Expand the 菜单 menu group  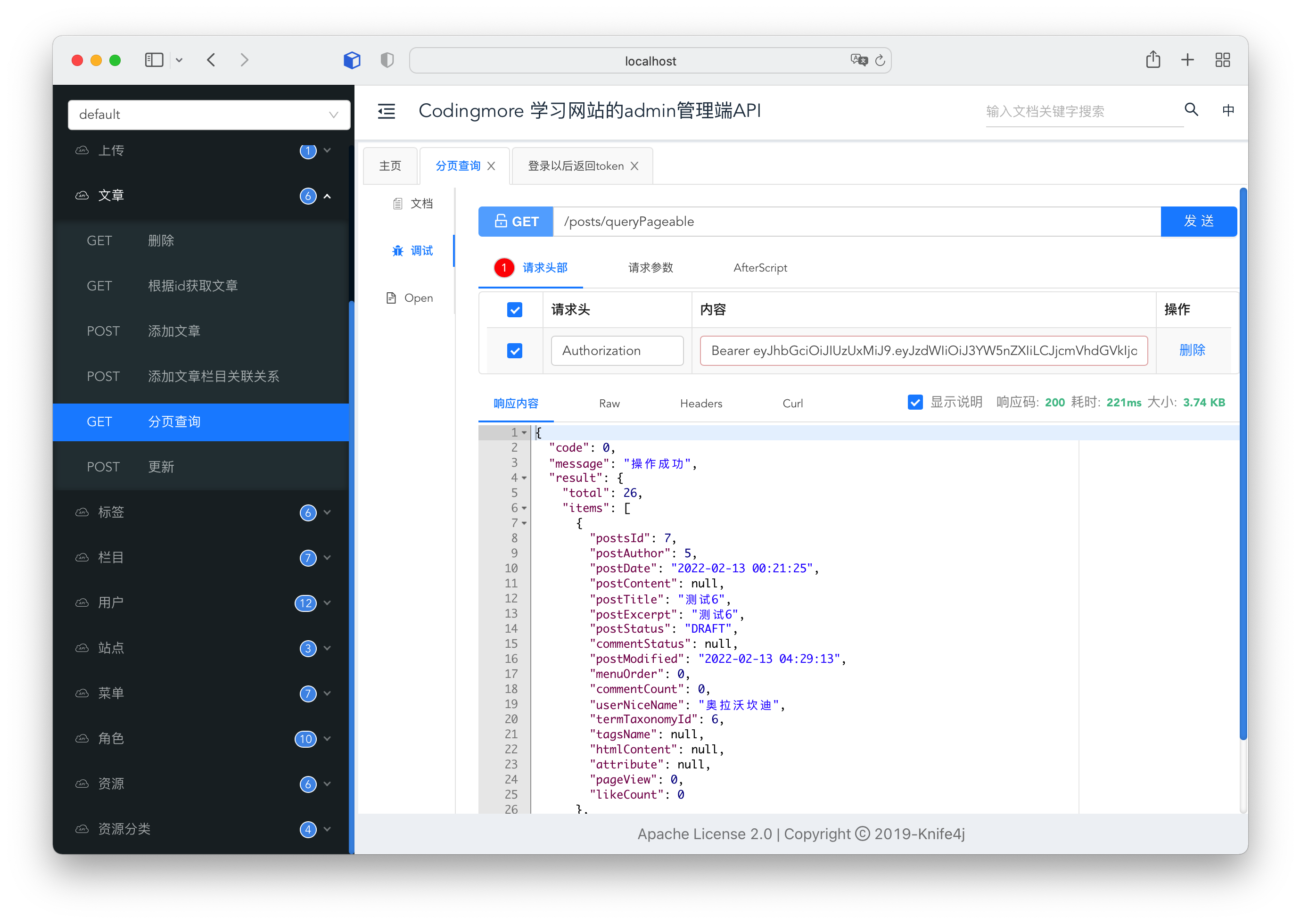(327, 693)
